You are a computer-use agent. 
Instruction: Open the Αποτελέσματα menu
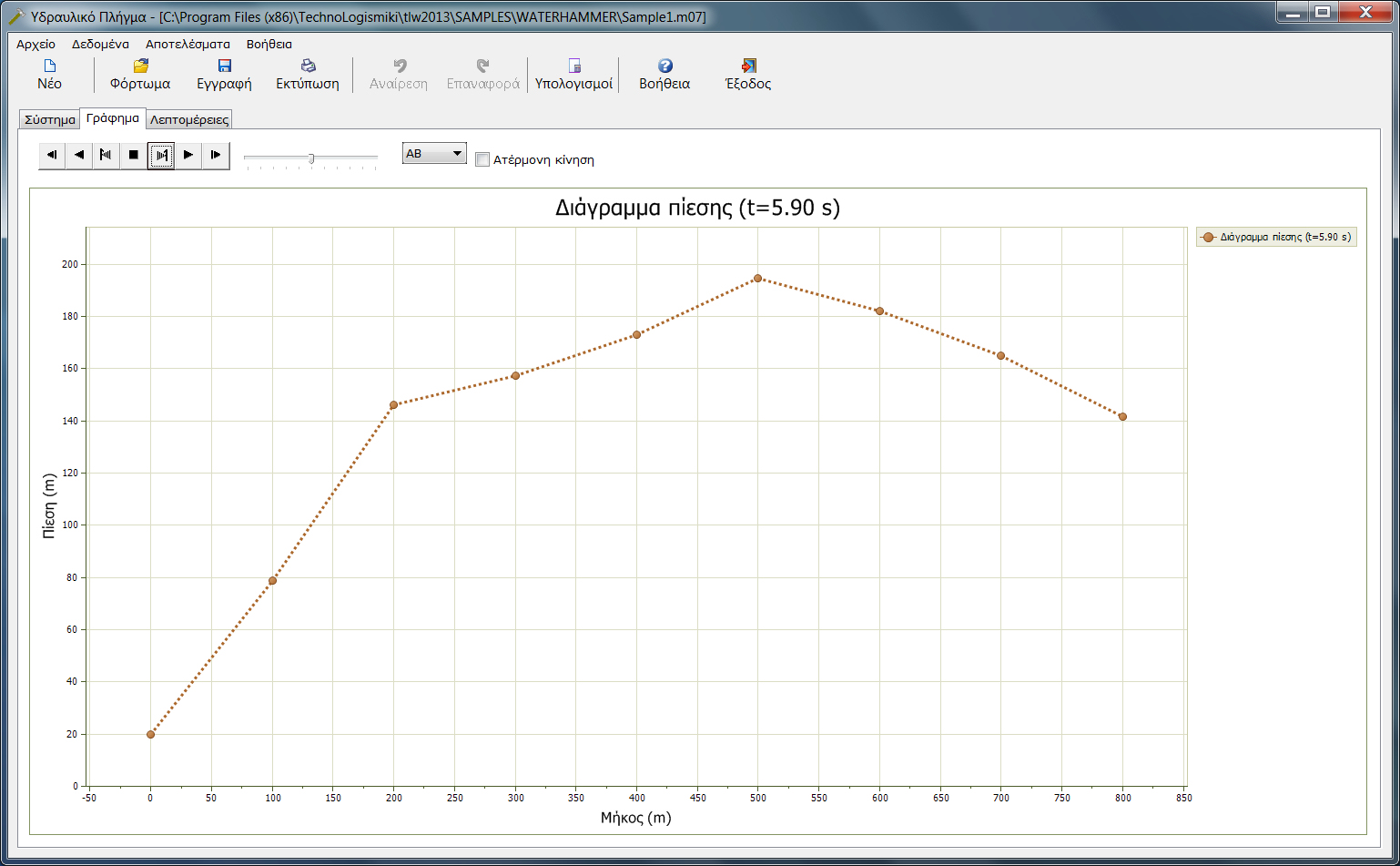(x=188, y=44)
